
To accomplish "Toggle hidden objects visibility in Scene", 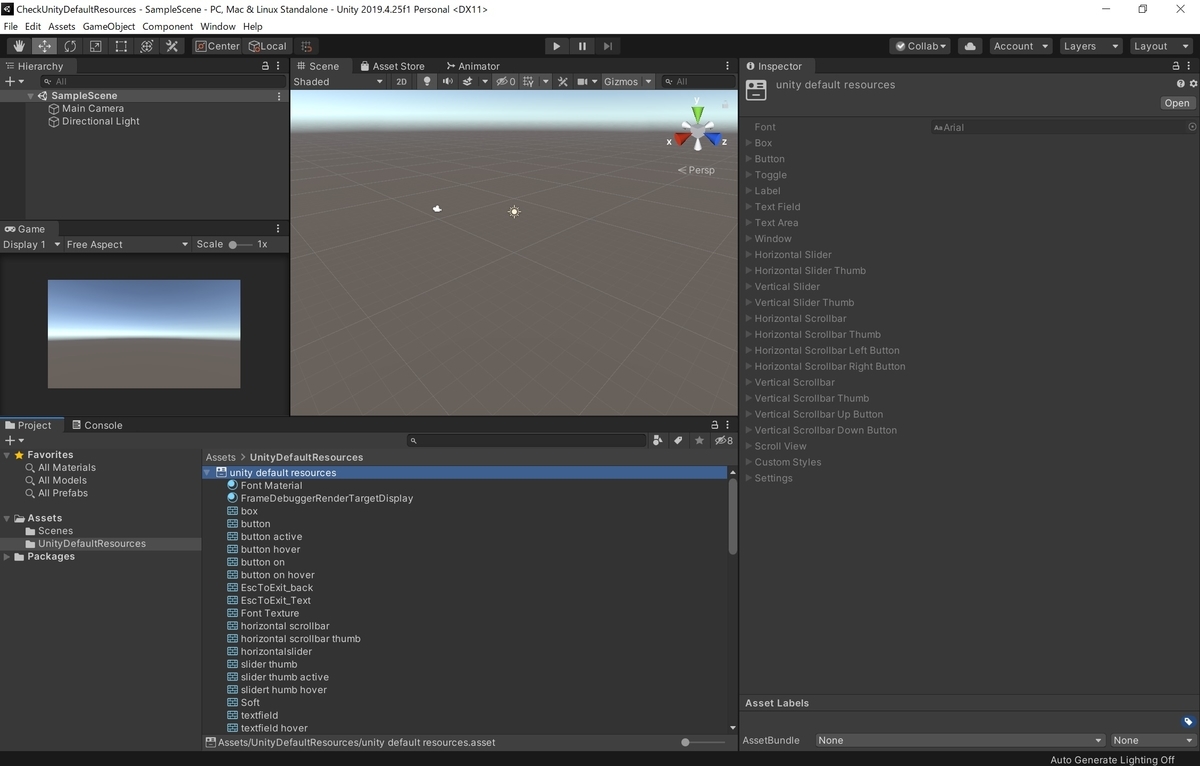I will (505, 82).
